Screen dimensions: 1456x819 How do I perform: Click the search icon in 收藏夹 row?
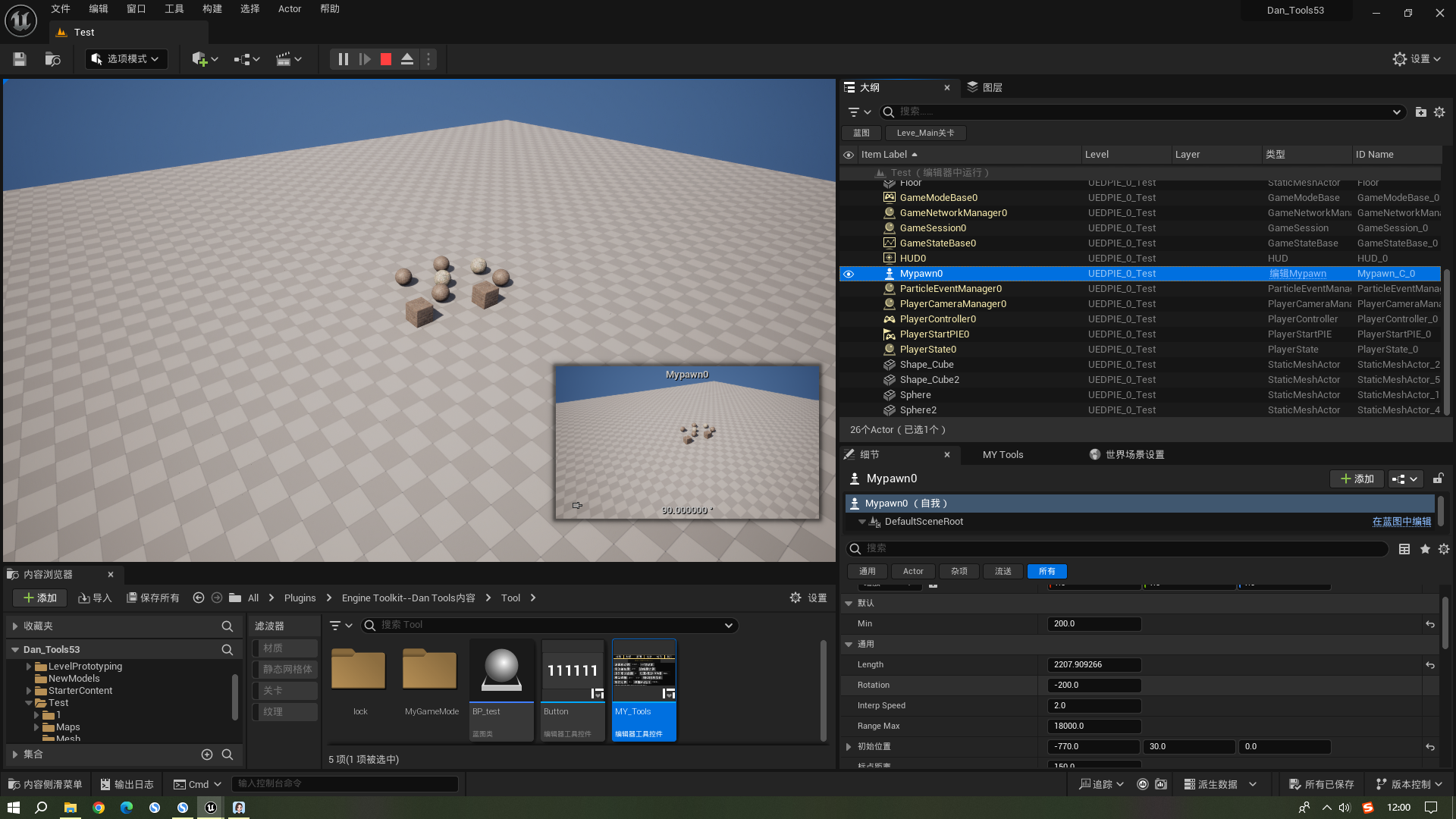[227, 626]
